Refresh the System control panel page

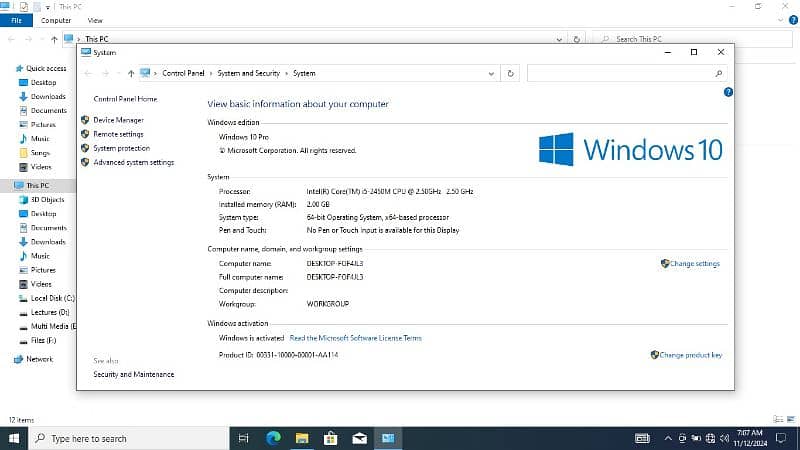[x=511, y=73]
